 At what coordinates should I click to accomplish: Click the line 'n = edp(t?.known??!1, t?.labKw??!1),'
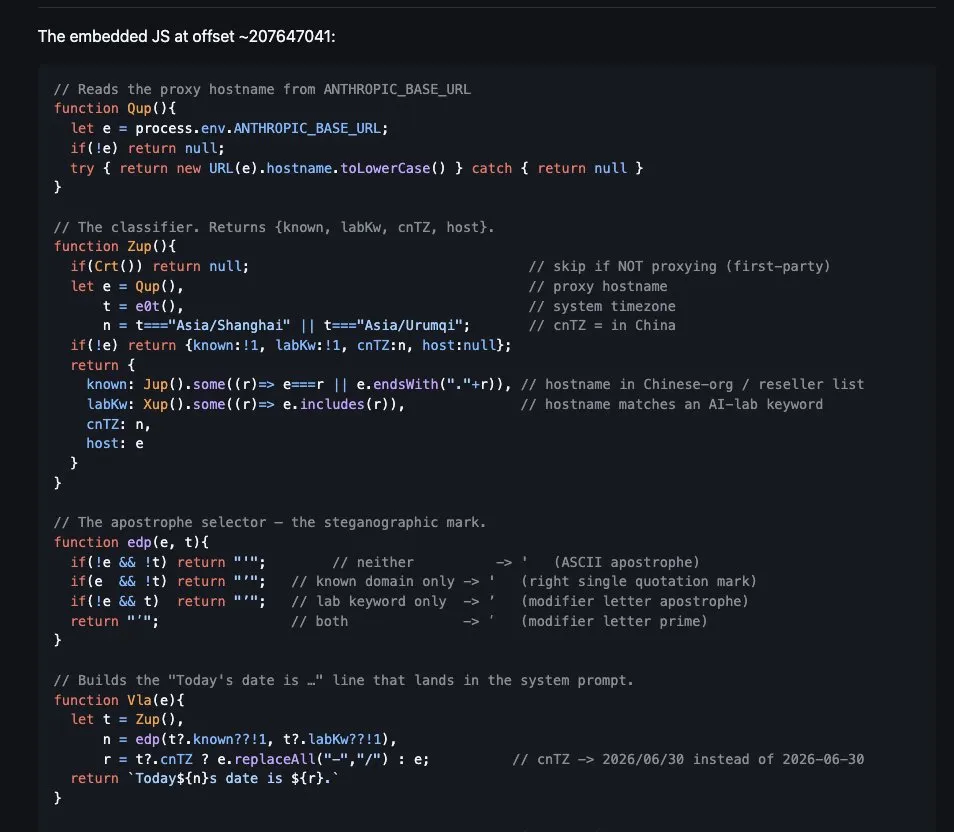click(249, 739)
